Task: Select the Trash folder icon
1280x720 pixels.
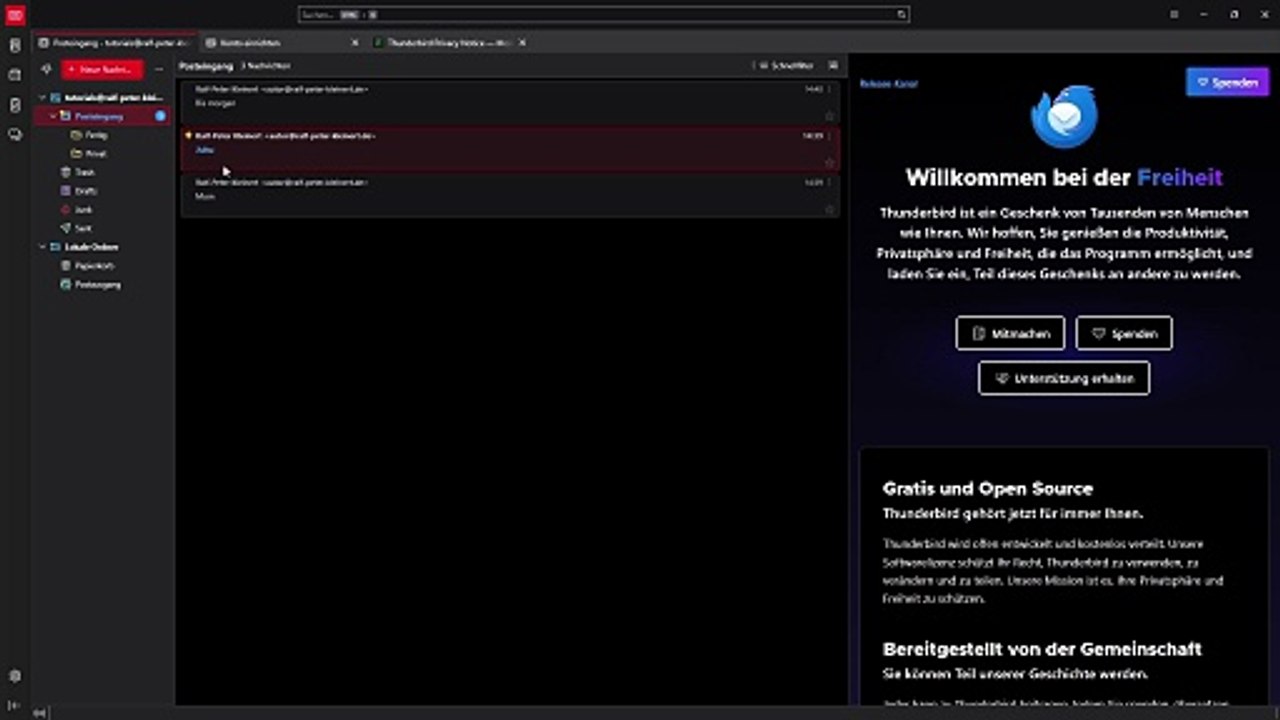Action: tap(65, 172)
